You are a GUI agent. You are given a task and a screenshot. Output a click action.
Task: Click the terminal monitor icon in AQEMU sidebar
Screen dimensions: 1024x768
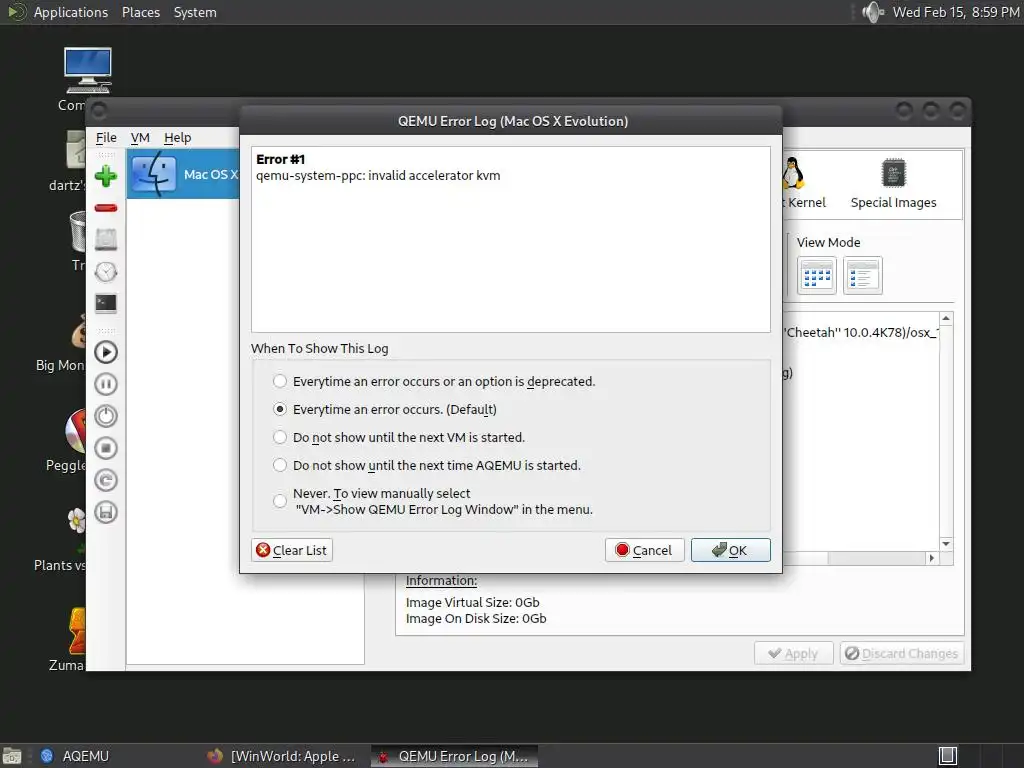(x=106, y=304)
